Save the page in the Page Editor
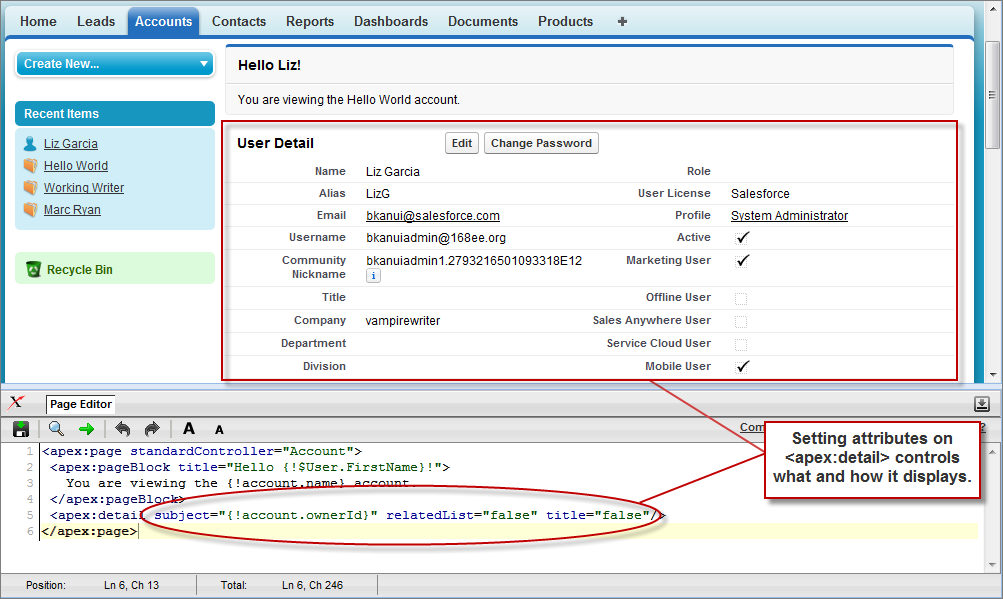Viewport: 1003px width, 599px height. point(20,428)
